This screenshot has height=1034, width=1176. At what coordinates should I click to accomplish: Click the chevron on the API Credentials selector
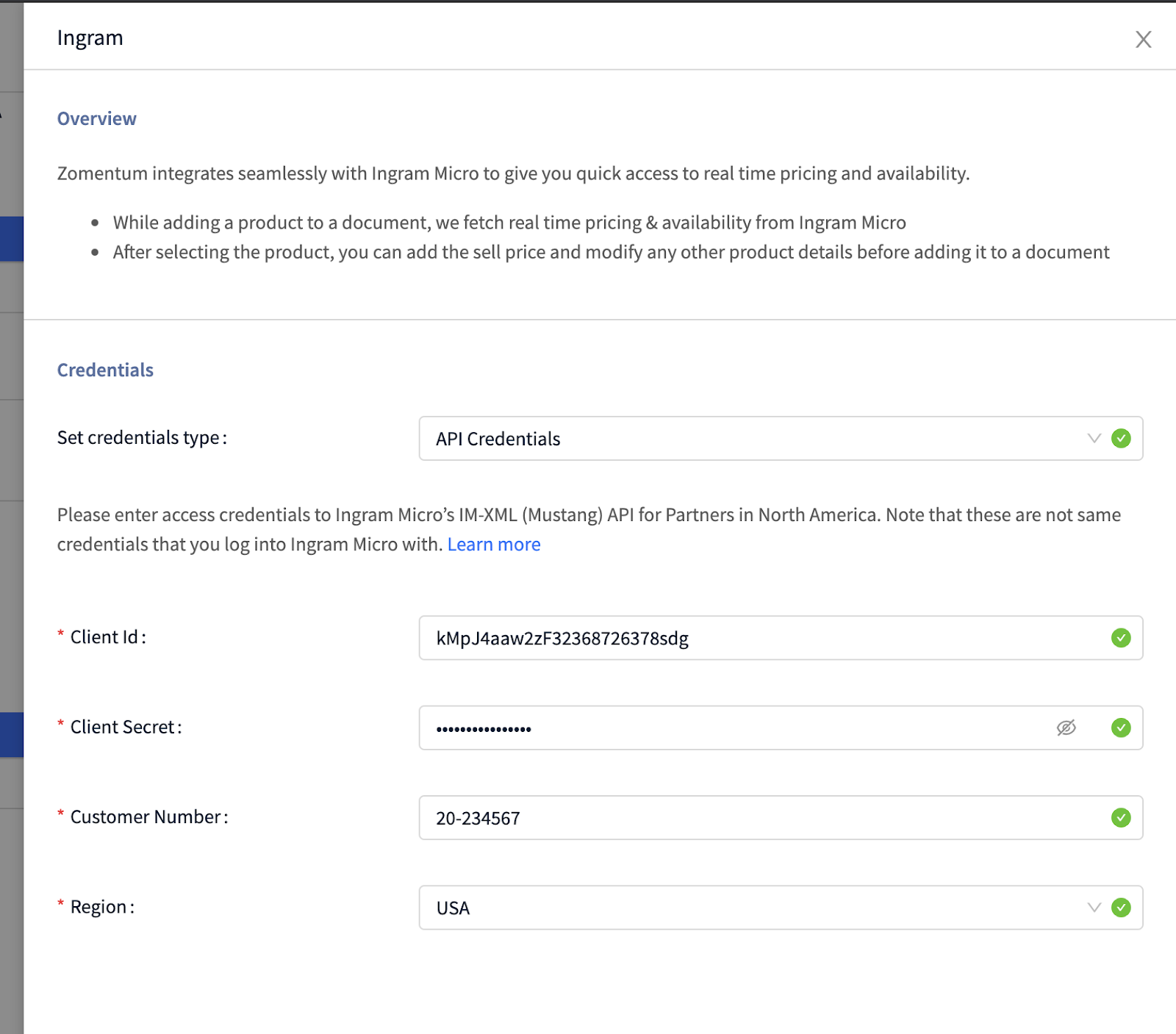1094,439
